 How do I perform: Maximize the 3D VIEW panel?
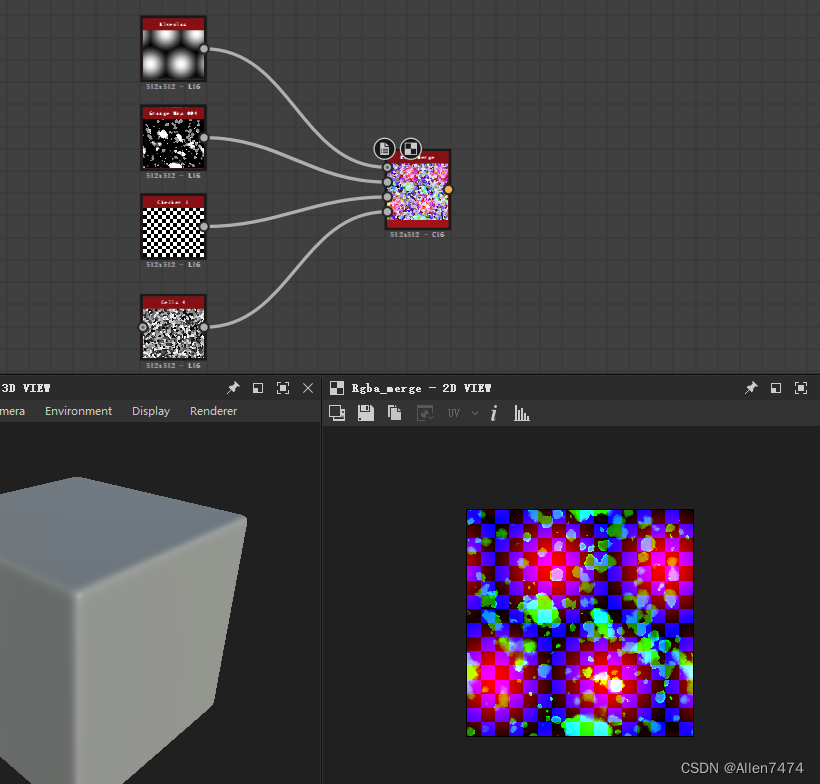click(283, 388)
